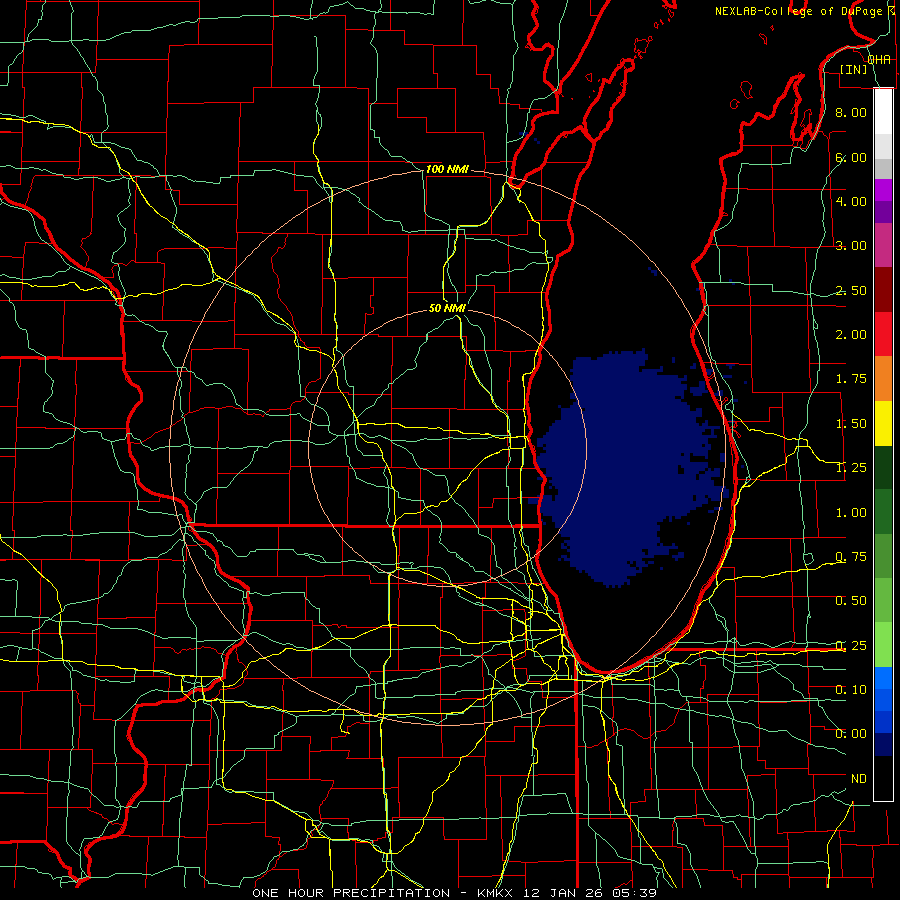Click the 1.25 legend value
The height and width of the screenshot is (900, 900).
coord(851,468)
